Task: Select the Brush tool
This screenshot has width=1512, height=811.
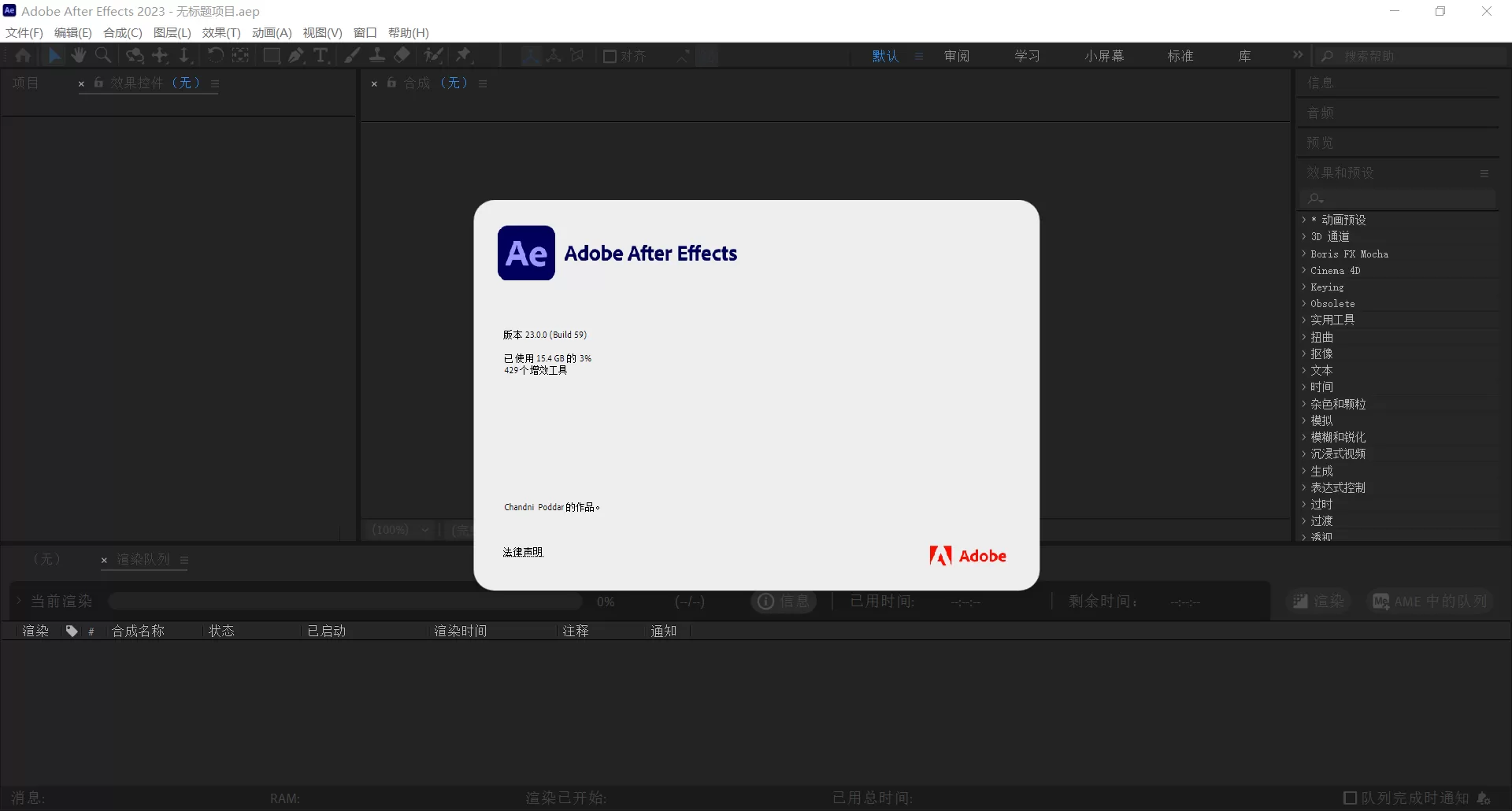Action: click(352, 55)
